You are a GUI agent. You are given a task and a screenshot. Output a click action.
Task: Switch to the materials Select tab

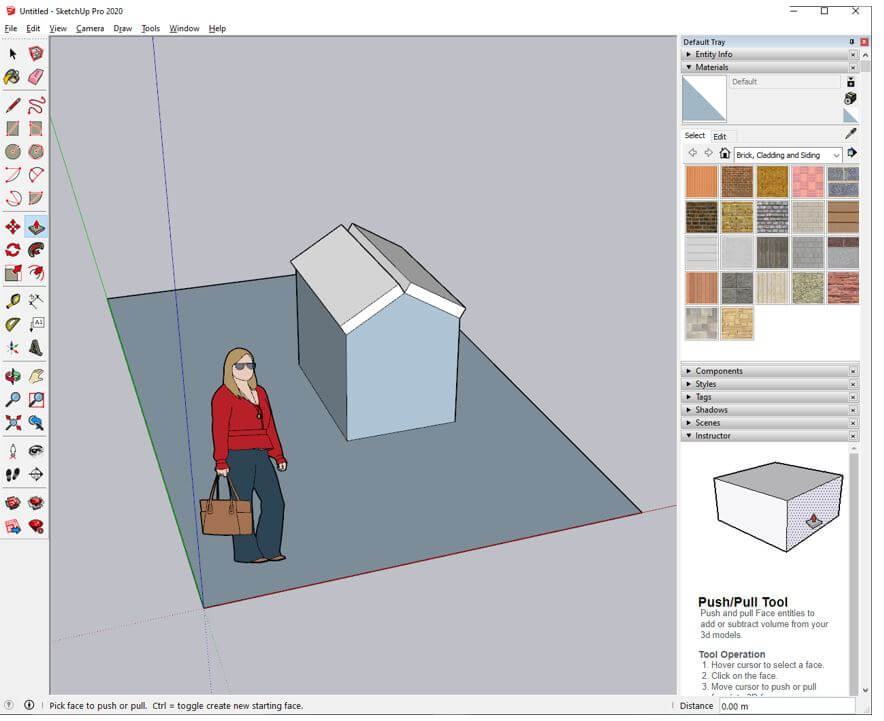pyautogui.click(x=695, y=135)
